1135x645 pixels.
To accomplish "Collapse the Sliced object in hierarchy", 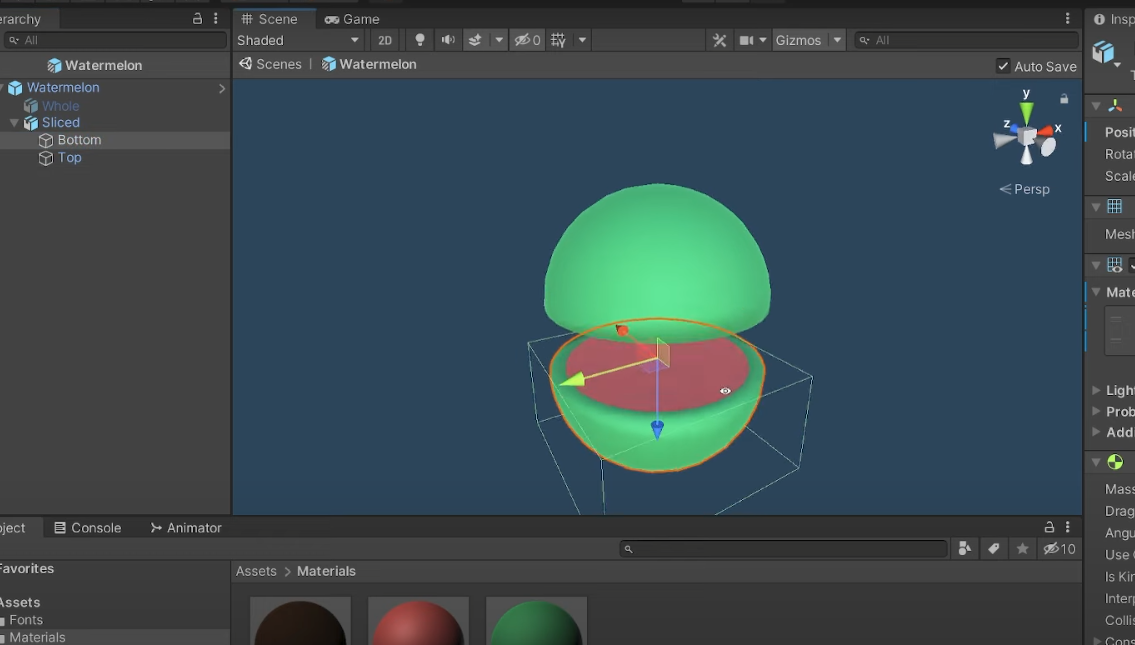I will pos(14,122).
